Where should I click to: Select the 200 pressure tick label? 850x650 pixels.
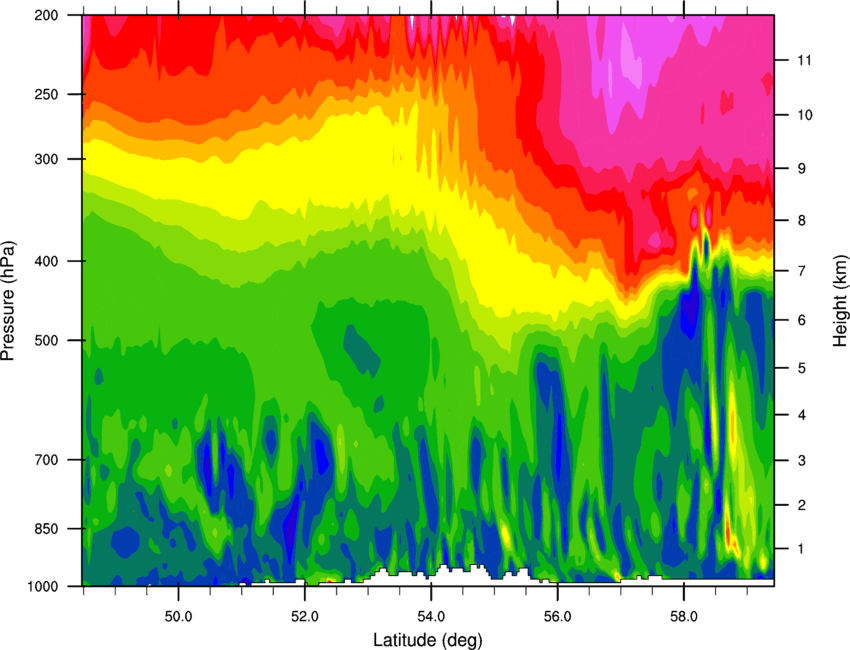[x=47, y=16]
